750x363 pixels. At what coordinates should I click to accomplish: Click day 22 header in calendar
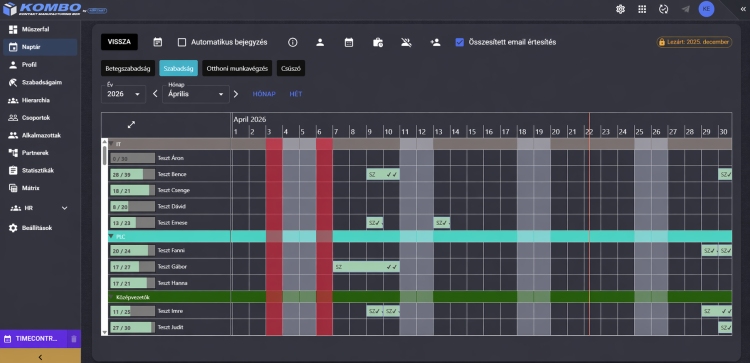(x=589, y=132)
